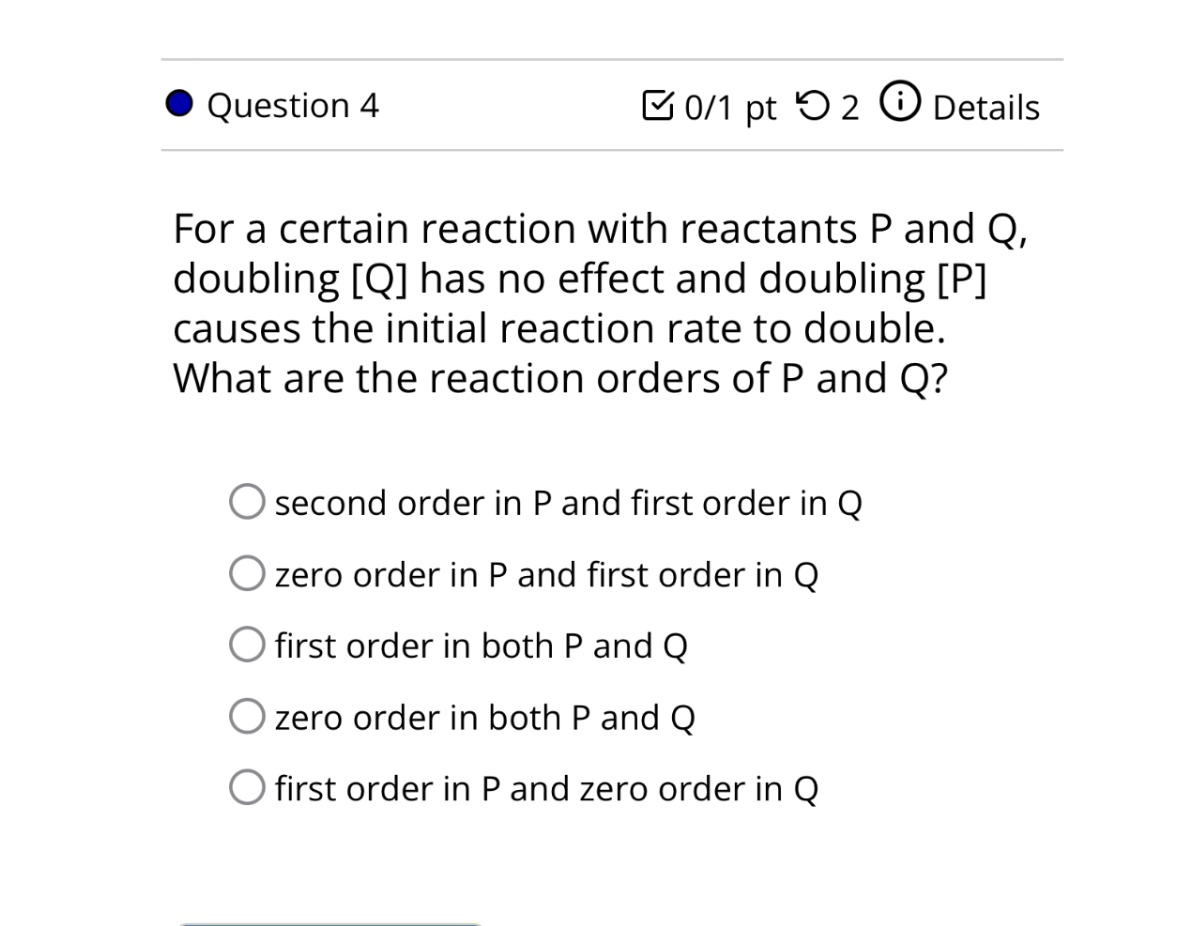
Task: Click the divider line below the question header
Action: tap(610, 150)
